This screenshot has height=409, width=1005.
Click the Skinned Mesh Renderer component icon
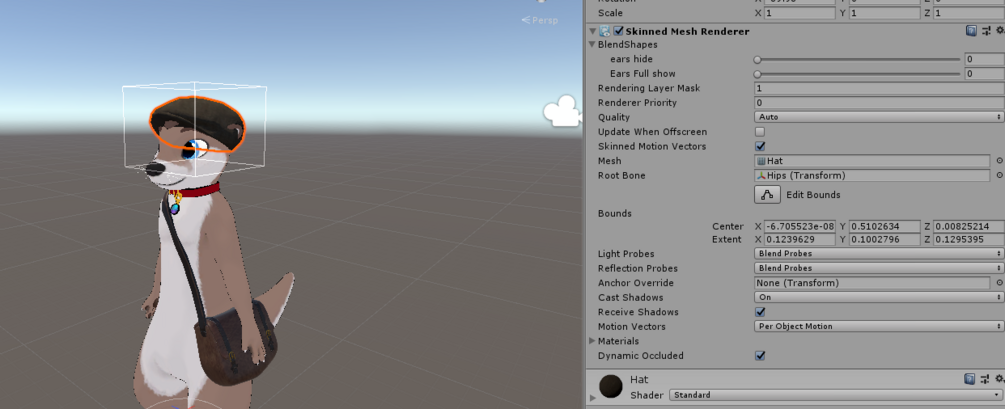(604, 31)
